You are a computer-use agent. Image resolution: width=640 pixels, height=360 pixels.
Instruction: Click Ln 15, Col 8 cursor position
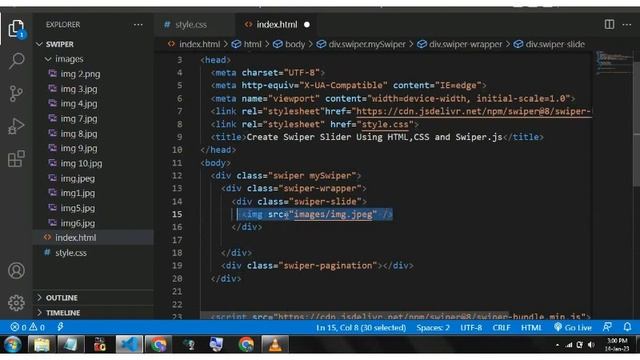coord(361,327)
